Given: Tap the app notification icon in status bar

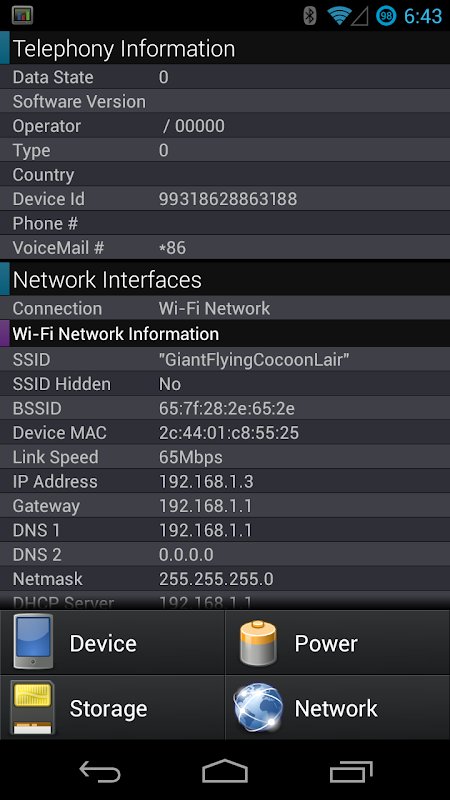Looking at the screenshot, I should click(x=21, y=15).
